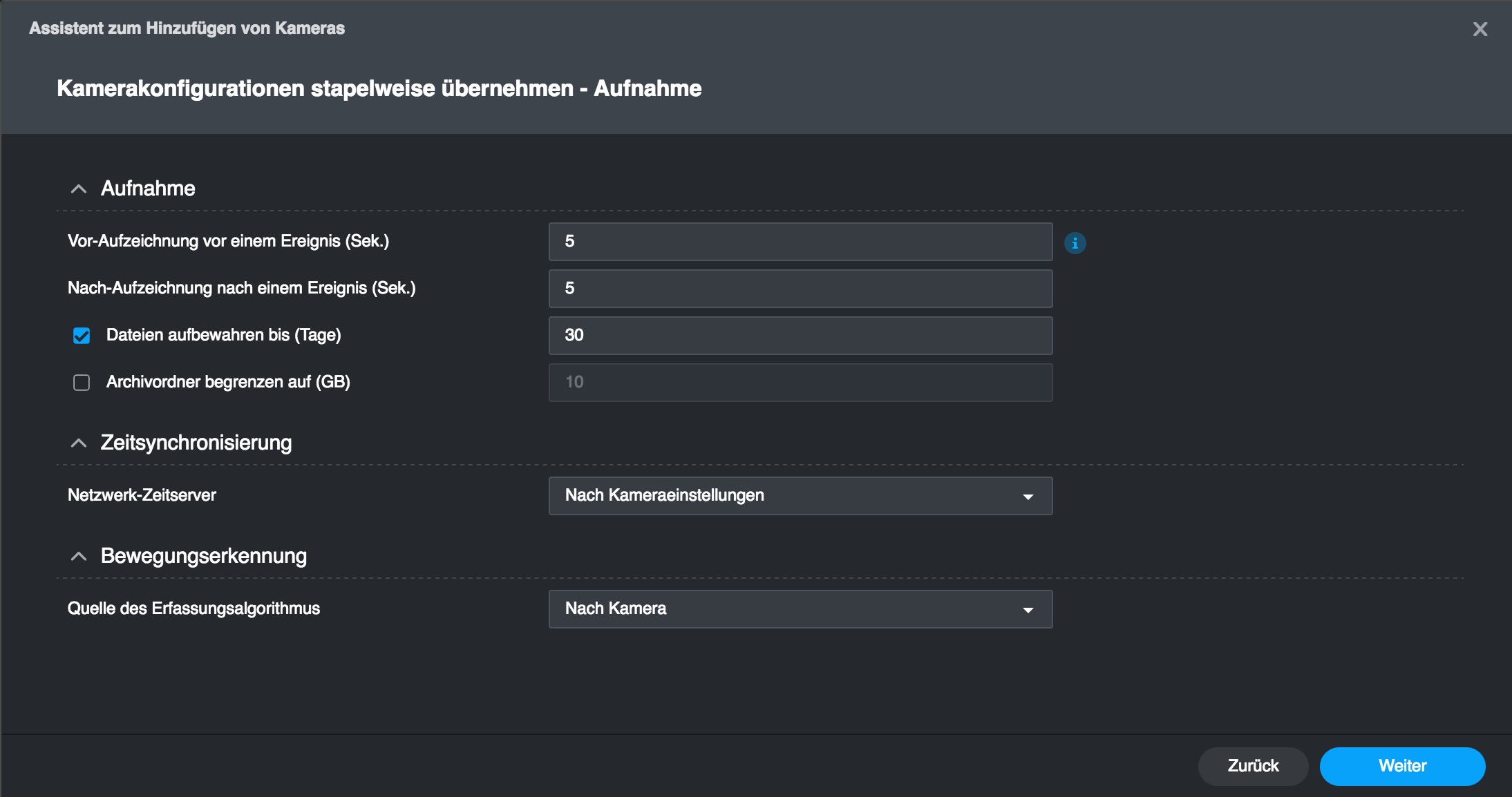This screenshot has width=1512, height=797.
Task: Click the 'Dateien aufbewahren bis (Tage)' label
Action: [223, 335]
